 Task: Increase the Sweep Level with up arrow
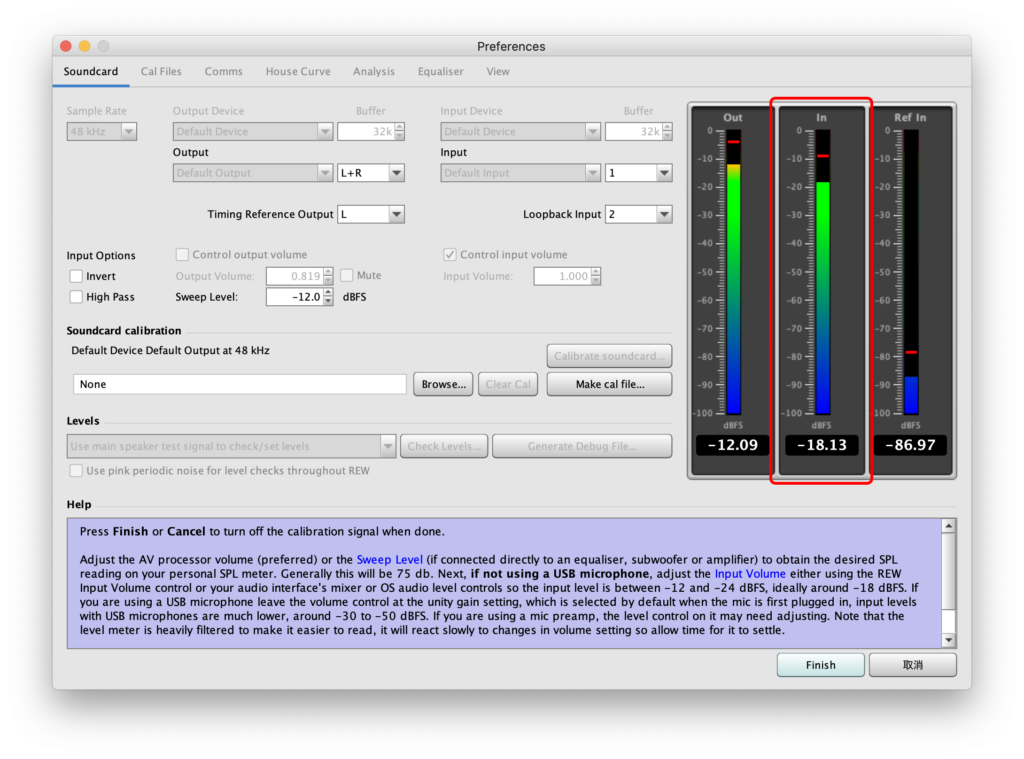point(328,292)
